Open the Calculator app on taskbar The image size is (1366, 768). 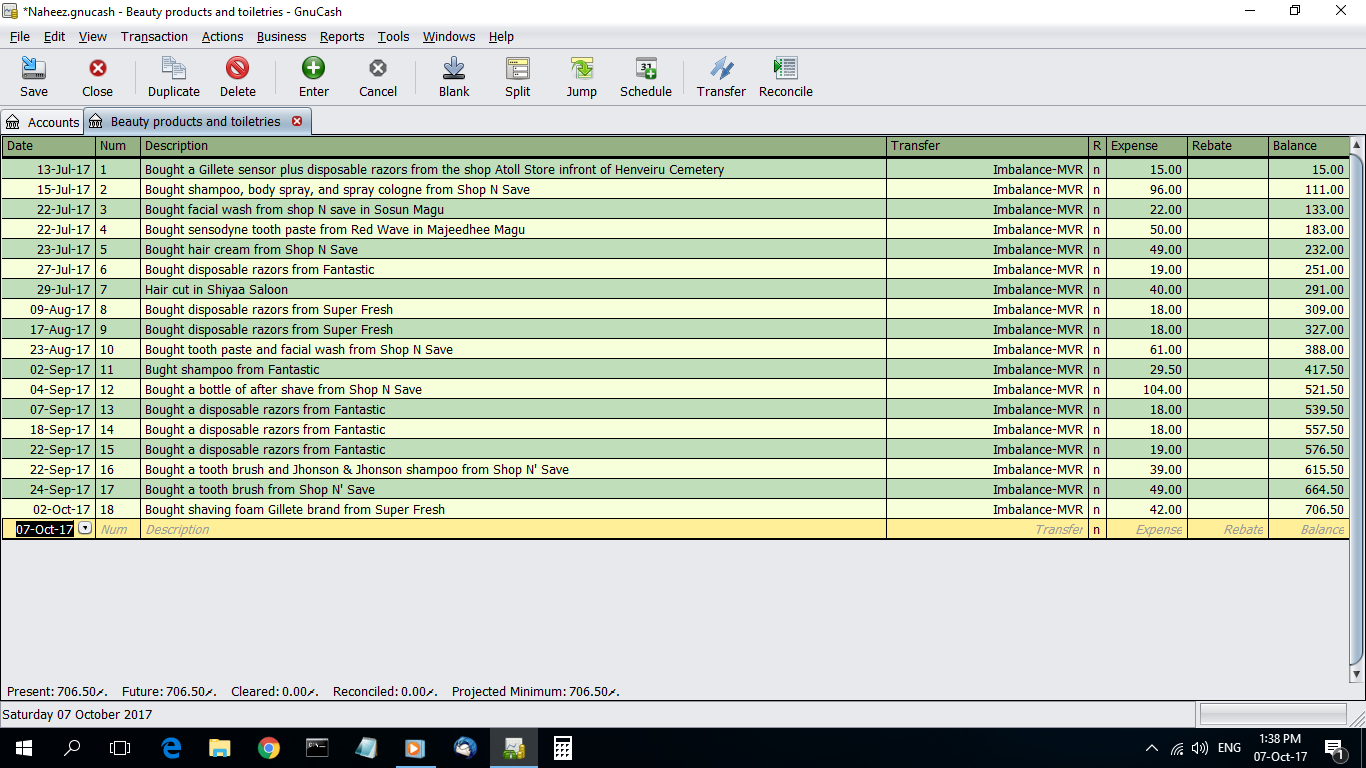coord(562,747)
